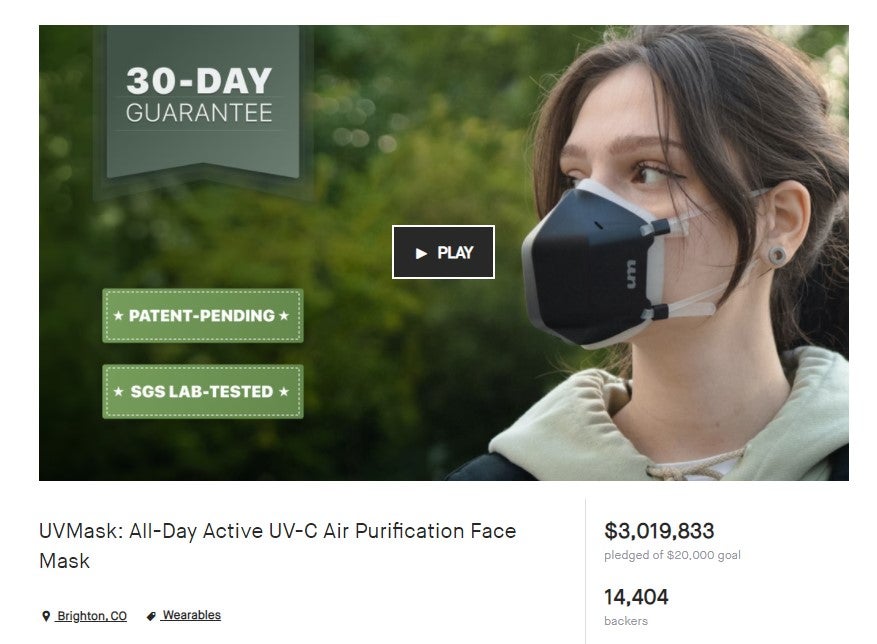
Task: Click the woman's earring in the video
Action: [x=777, y=256]
